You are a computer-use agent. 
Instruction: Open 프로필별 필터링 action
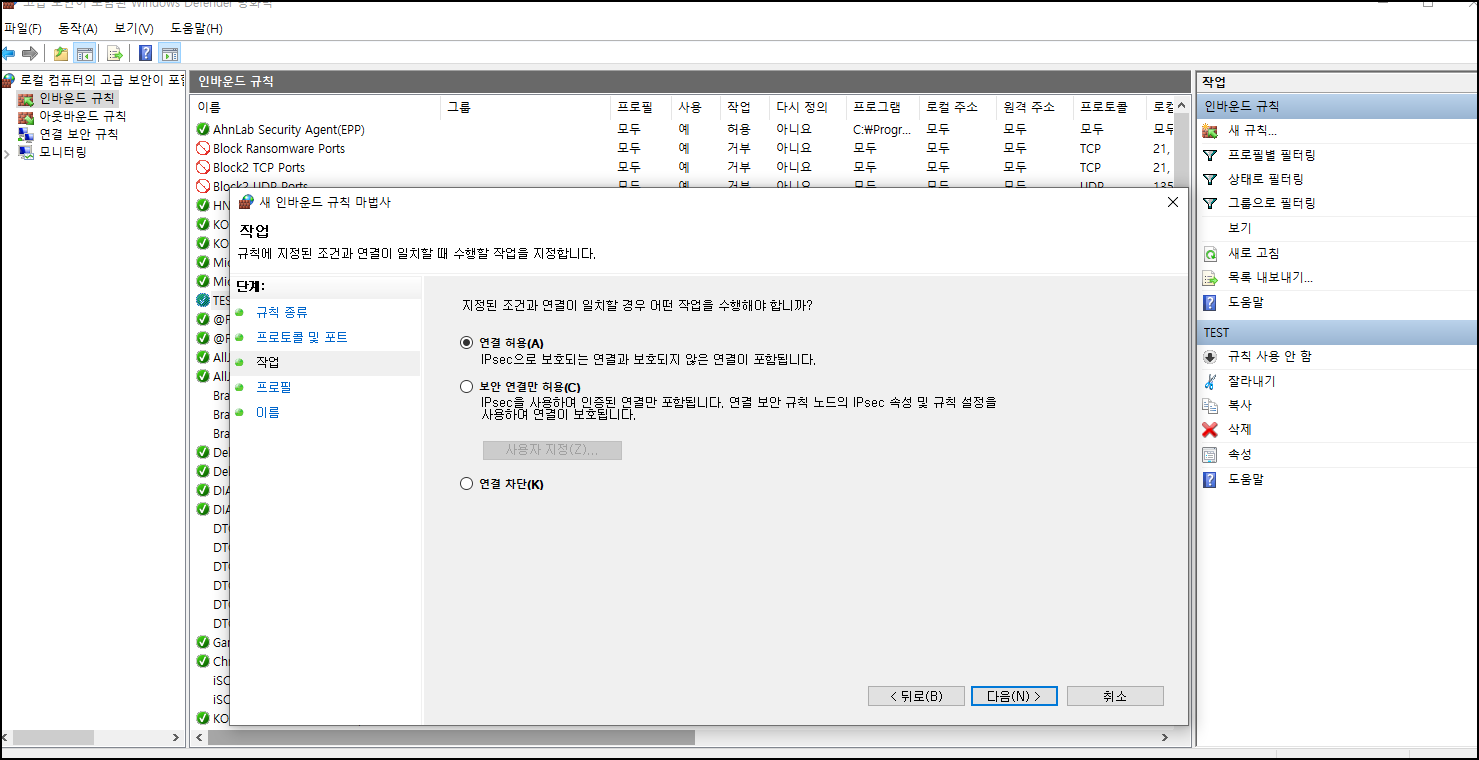pos(1272,155)
